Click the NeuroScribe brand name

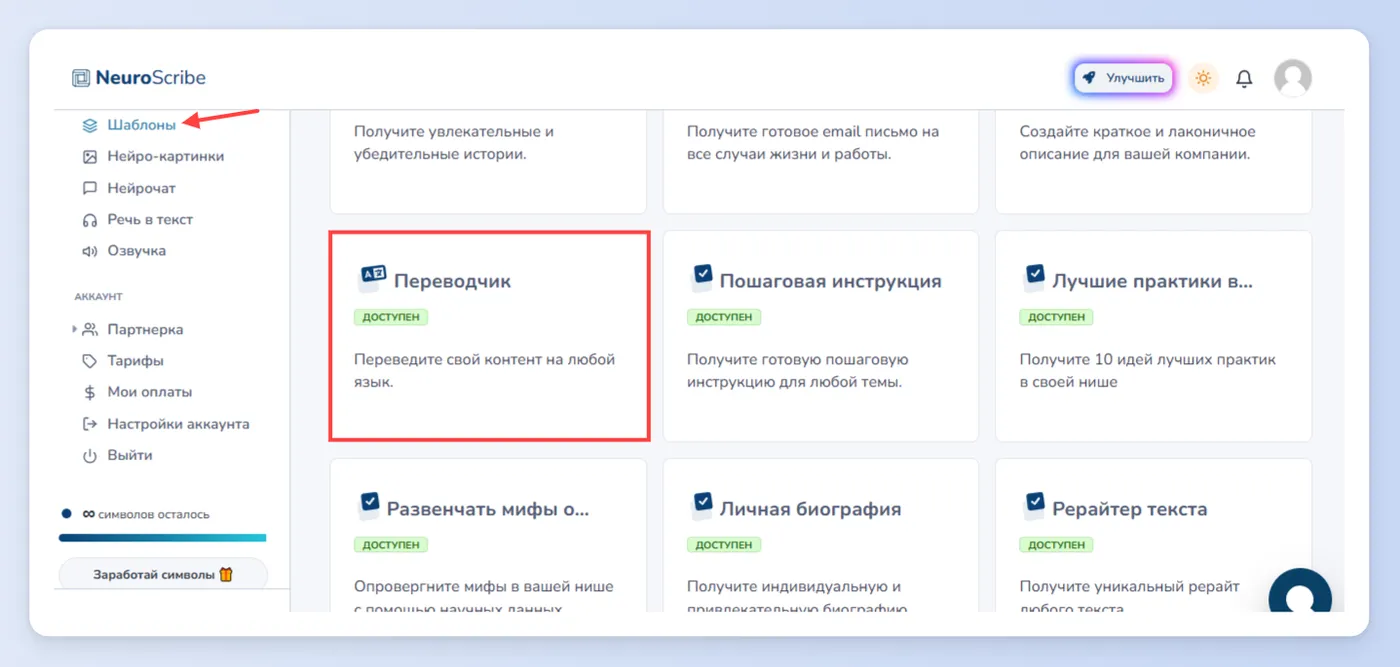tap(151, 78)
